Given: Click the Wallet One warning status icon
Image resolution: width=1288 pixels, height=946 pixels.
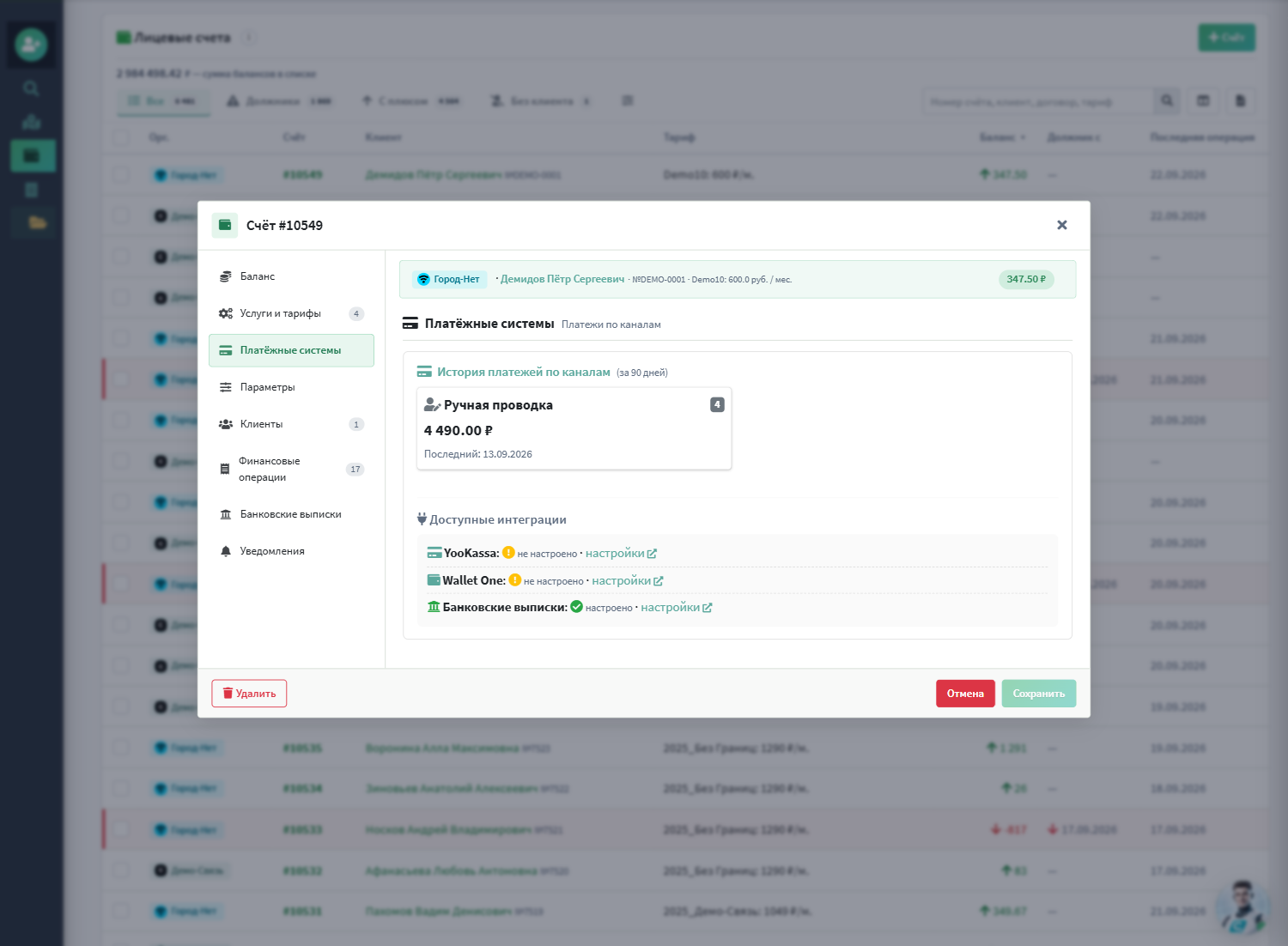Looking at the screenshot, I should 515,580.
